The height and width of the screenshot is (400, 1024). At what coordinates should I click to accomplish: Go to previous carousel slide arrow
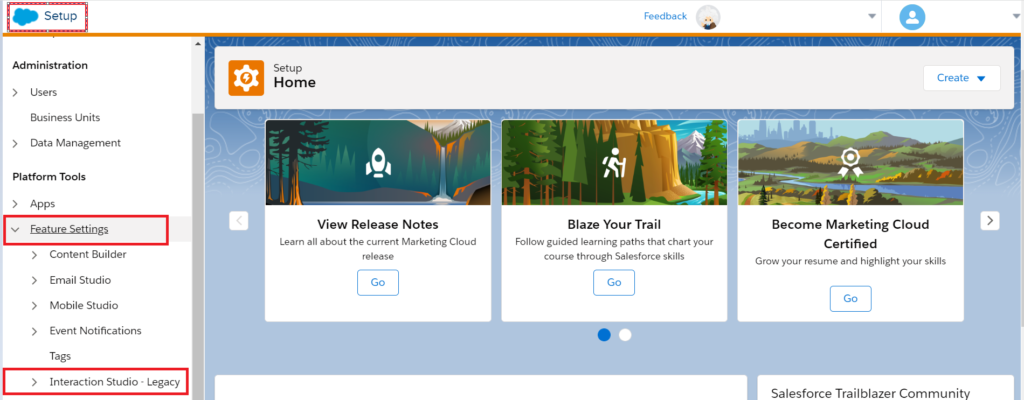tap(238, 221)
